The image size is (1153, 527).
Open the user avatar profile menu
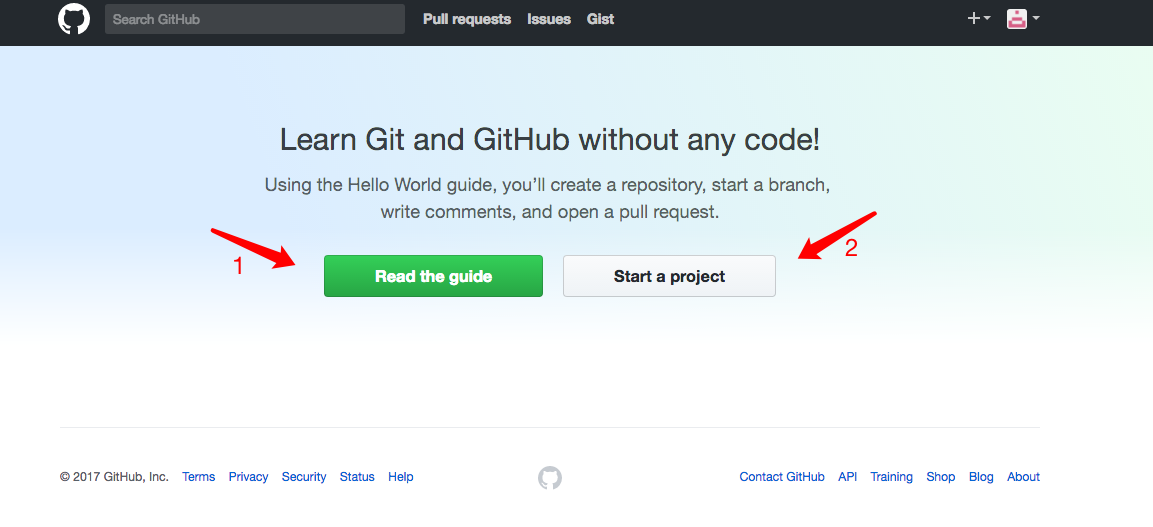(x=1023, y=19)
